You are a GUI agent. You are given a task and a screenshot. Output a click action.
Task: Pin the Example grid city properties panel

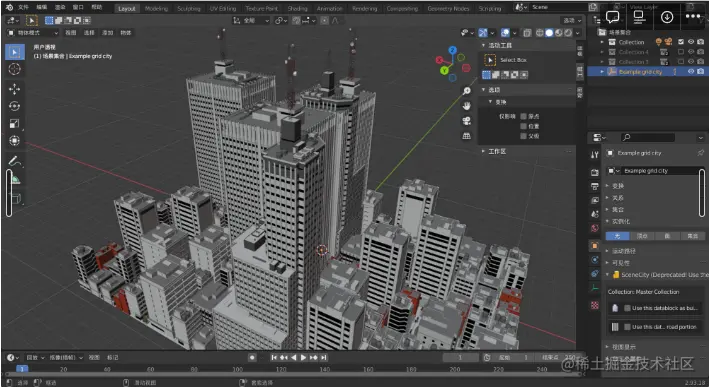(700, 153)
